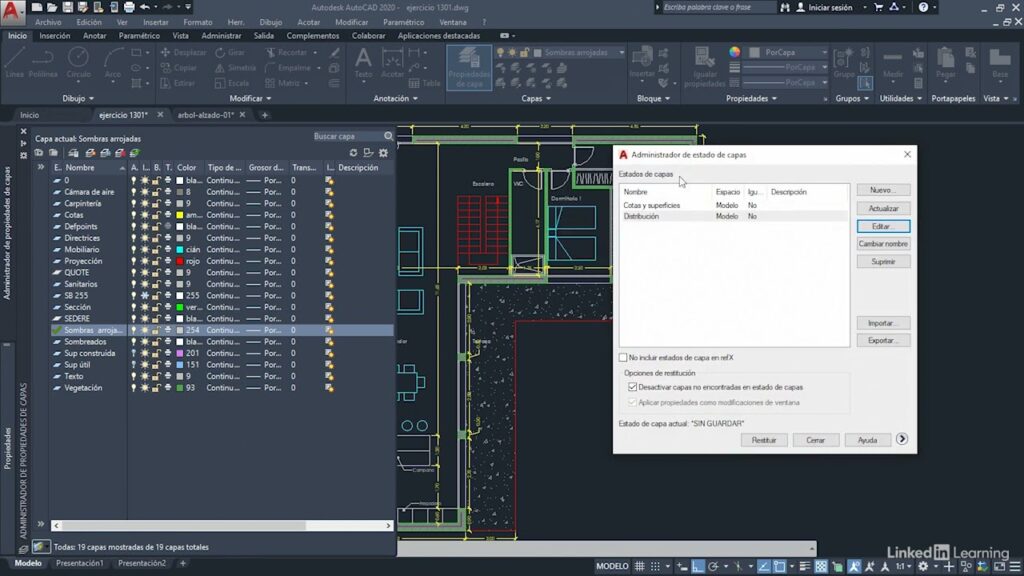Check No incluir estados de capa en refX
Screen dimensions: 1024x576
(621, 357)
